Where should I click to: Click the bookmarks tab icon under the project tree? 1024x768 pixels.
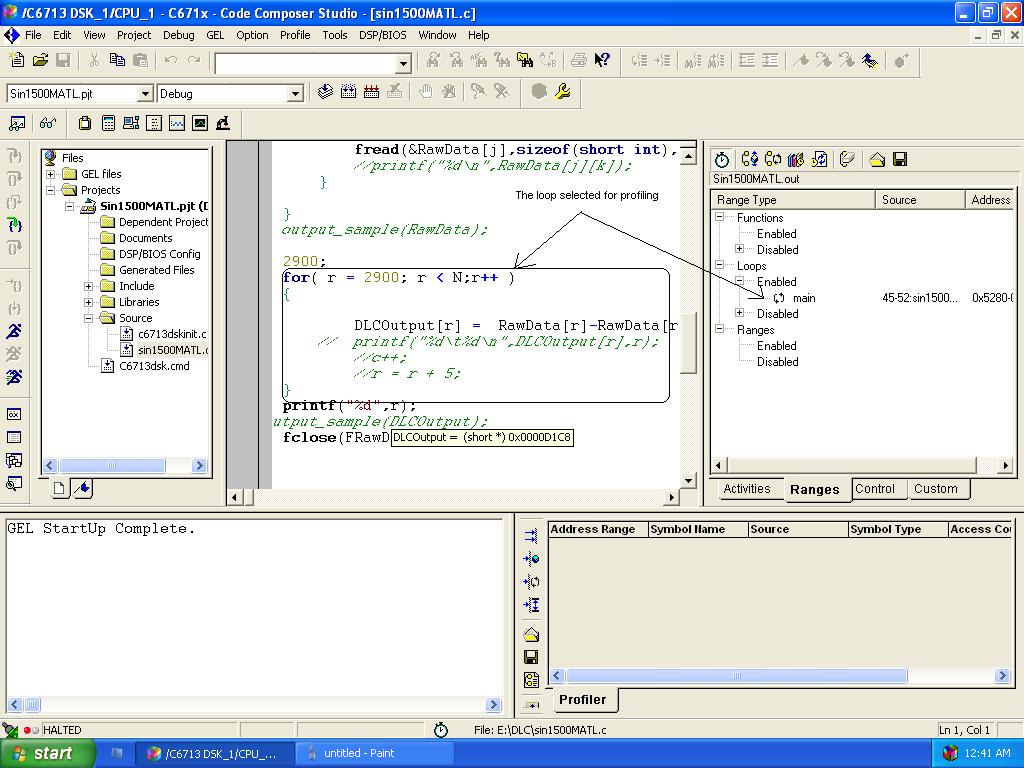pyautogui.click(x=82, y=488)
